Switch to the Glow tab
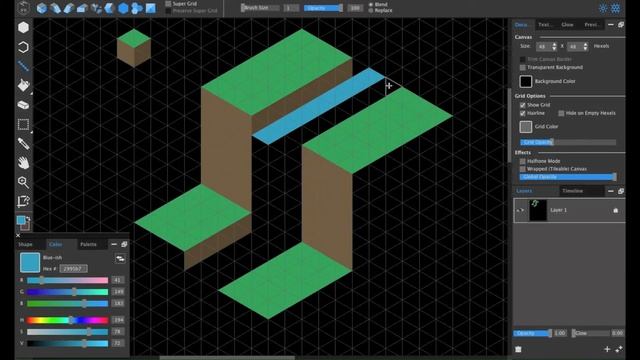This screenshot has height=360, width=640. coord(567,24)
